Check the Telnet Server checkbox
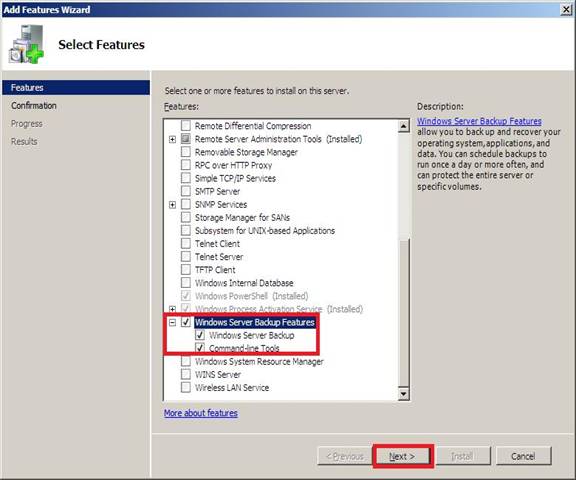This screenshot has width=576, height=480. click(186, 257)
